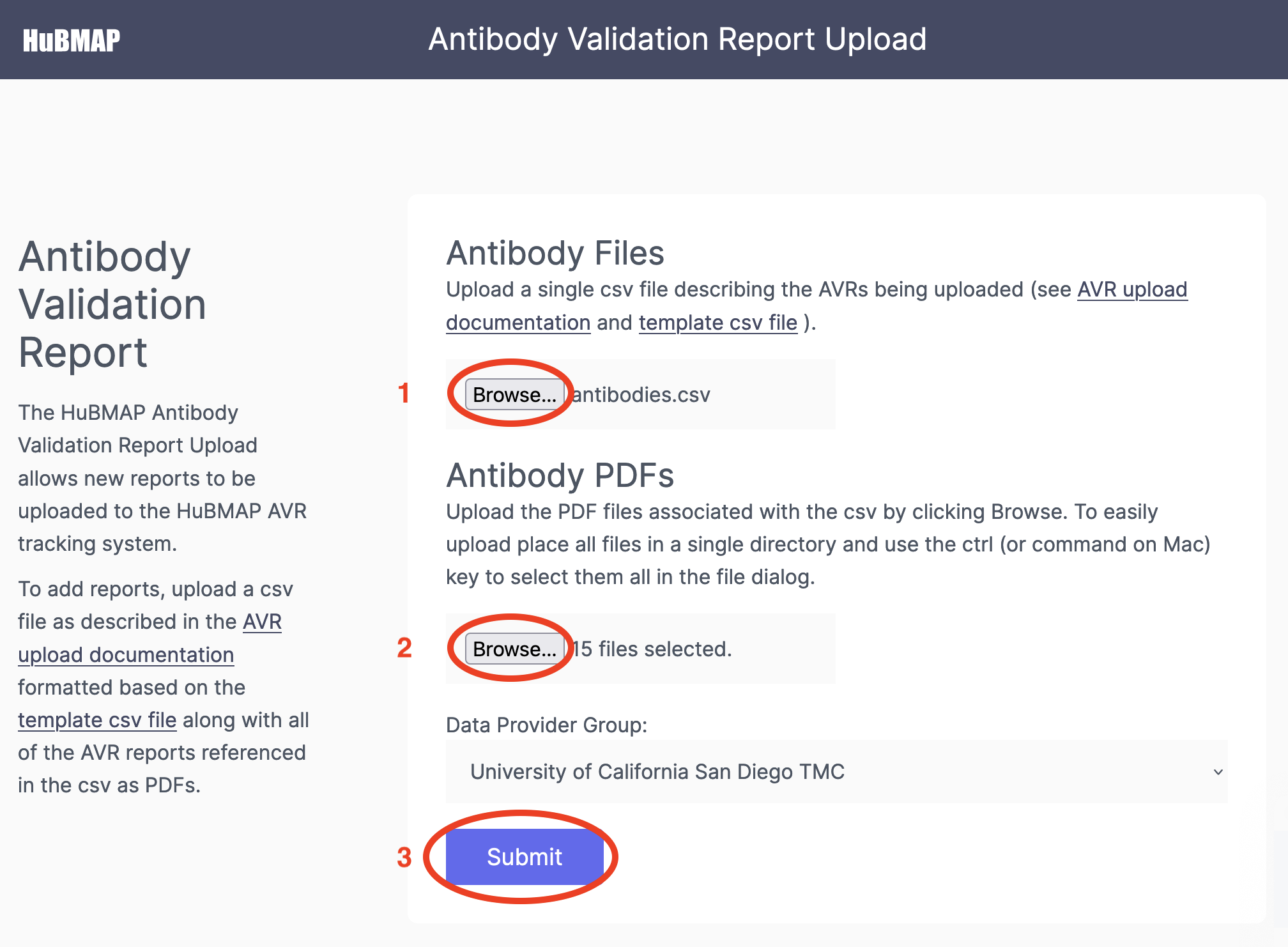Screen dimensions: 1288x947
Task: Open template csv file link under Antibody Files
Action: click(x=718, y=323)
